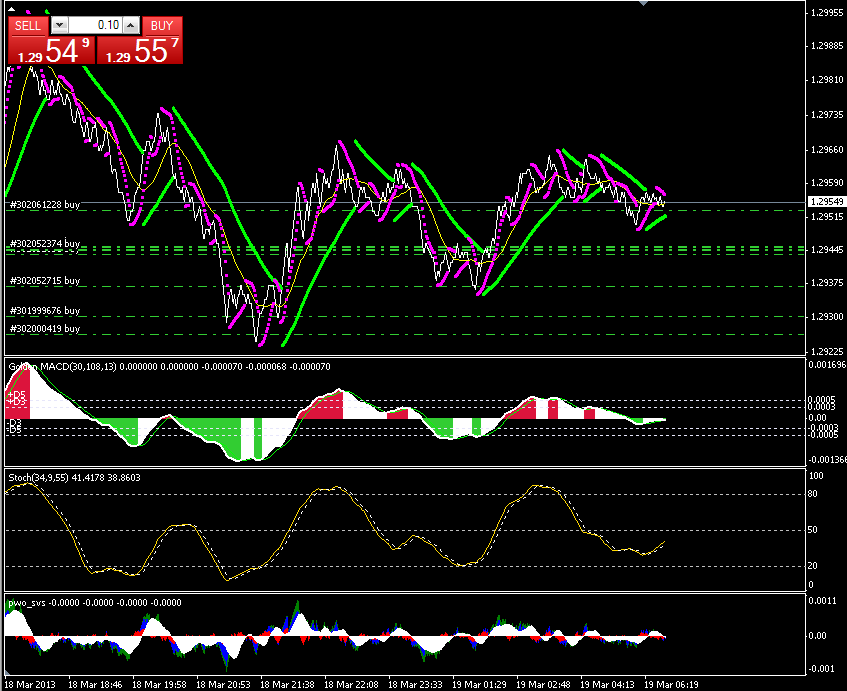
Task: Click price scale value 1.29955
Action: [827, 12]
